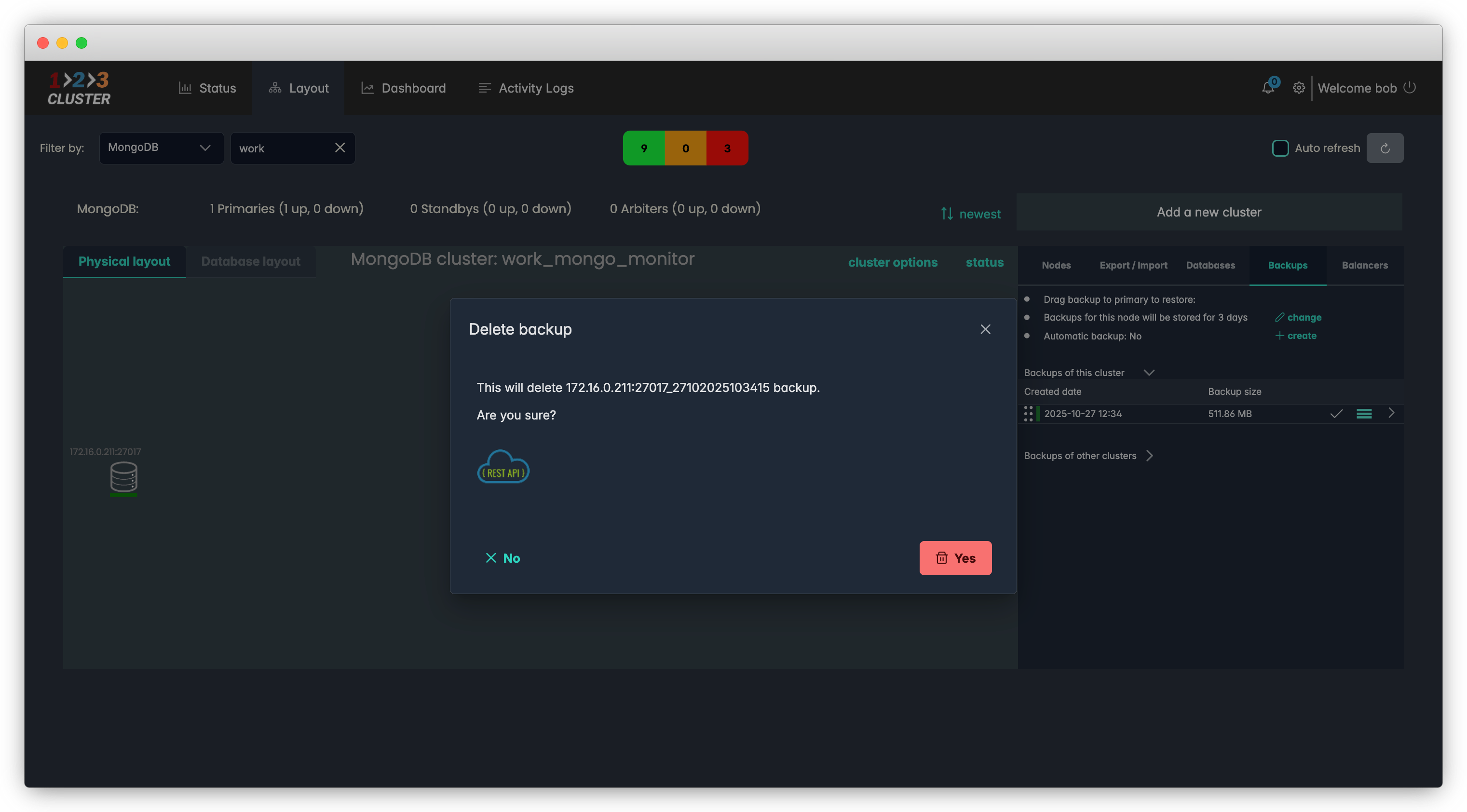The image size is (1467, 812).
Task: Click the red status count 3
Action: click(x=727, y=148)
